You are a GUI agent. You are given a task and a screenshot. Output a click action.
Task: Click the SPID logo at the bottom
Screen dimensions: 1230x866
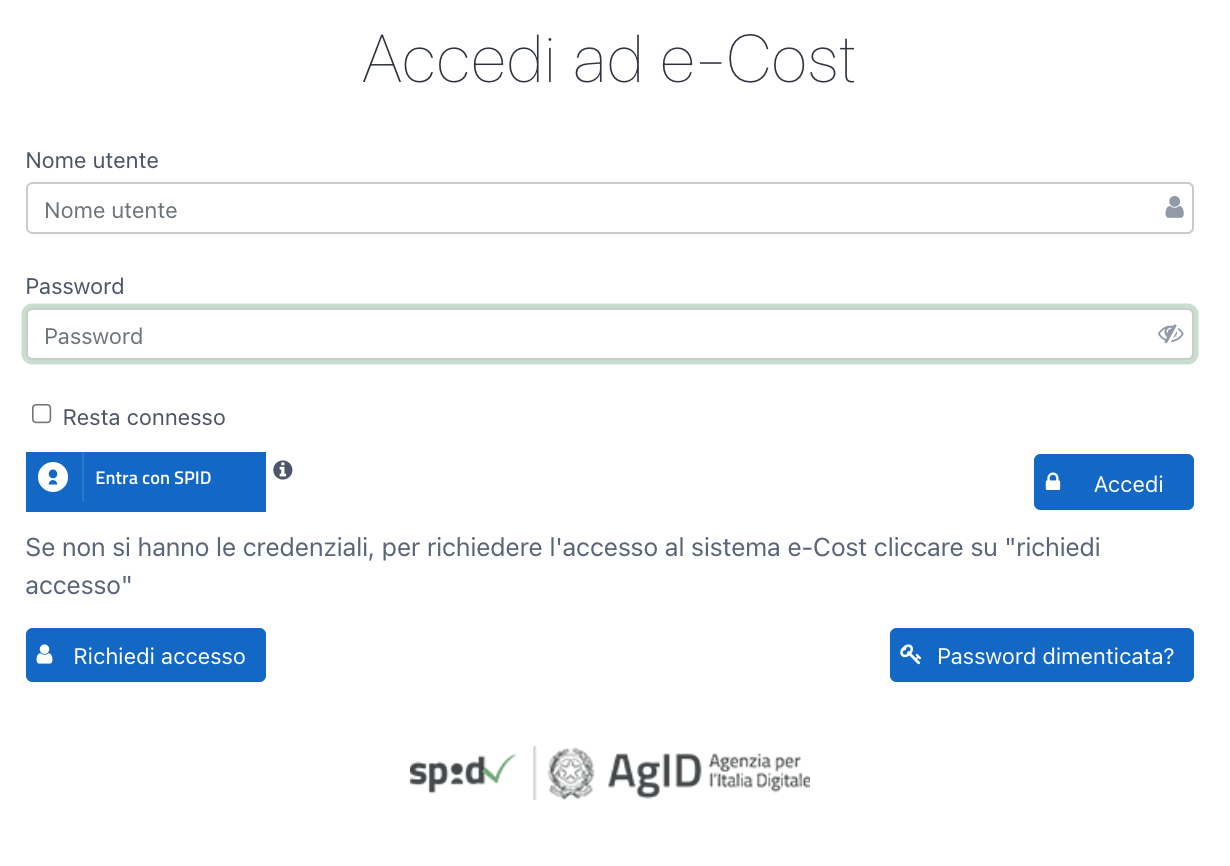point(462,771)
